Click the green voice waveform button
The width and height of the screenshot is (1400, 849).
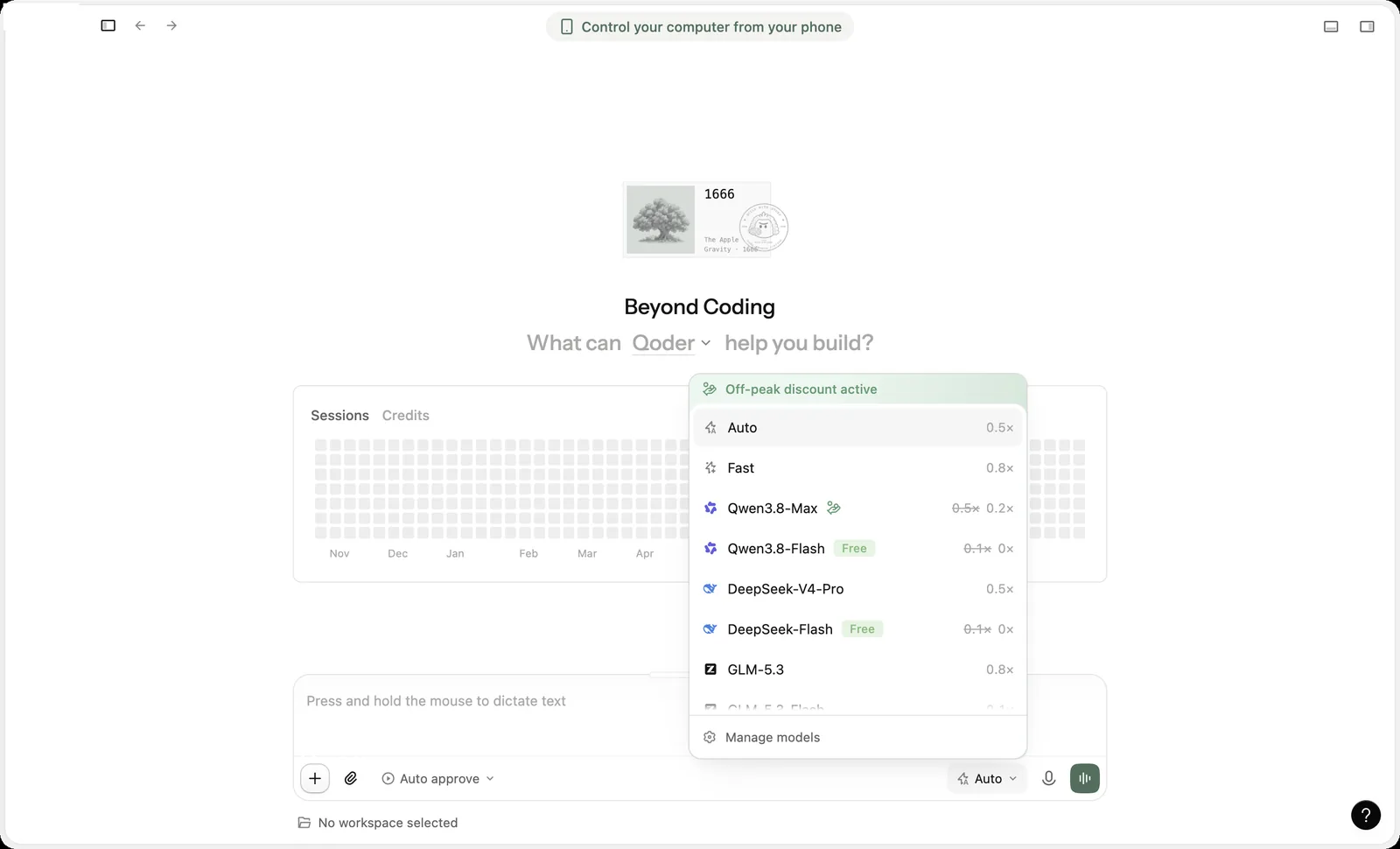[1085, 778]
